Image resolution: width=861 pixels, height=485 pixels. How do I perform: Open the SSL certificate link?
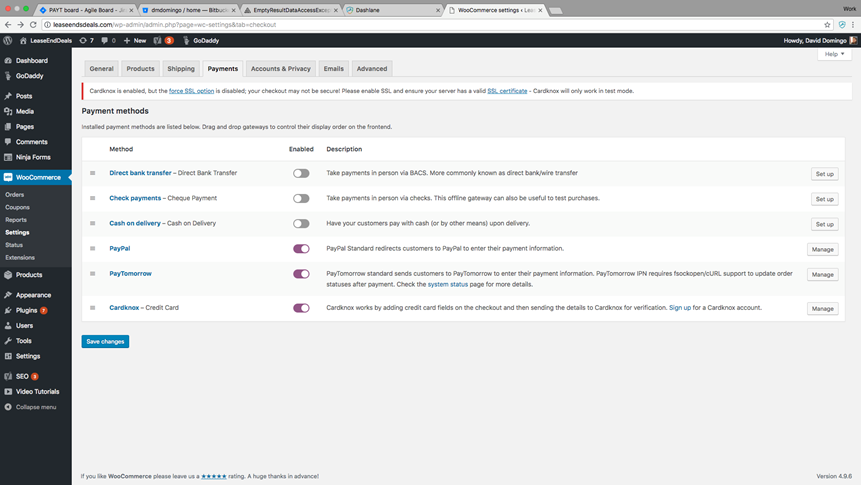pyautogui.click(x=507, y=91)
